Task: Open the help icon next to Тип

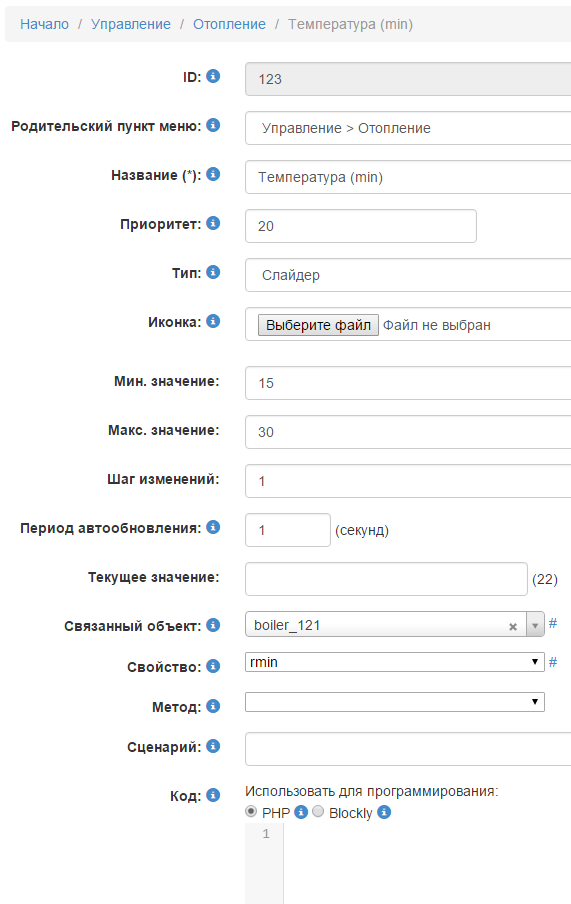Action: (x=213, y=272)
